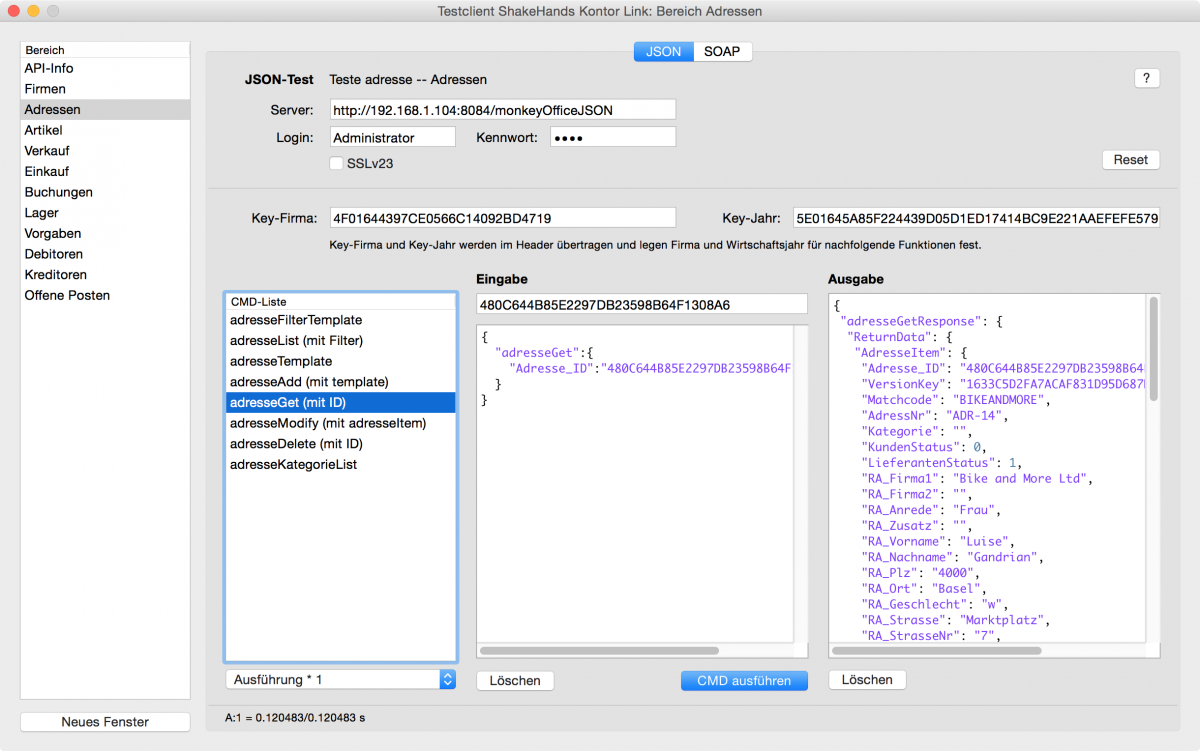The width and height of the screenshot is (1200, 751).
Task: Click the Reset button
Action: (1130, 159)
